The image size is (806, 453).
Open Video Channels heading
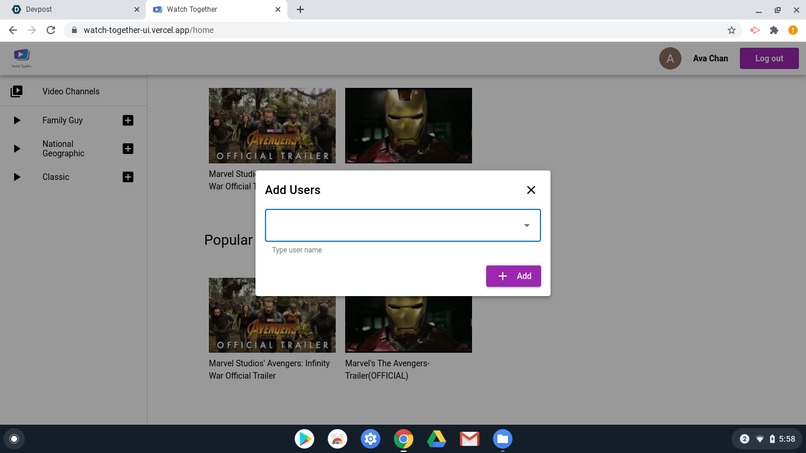pos(71,91)
